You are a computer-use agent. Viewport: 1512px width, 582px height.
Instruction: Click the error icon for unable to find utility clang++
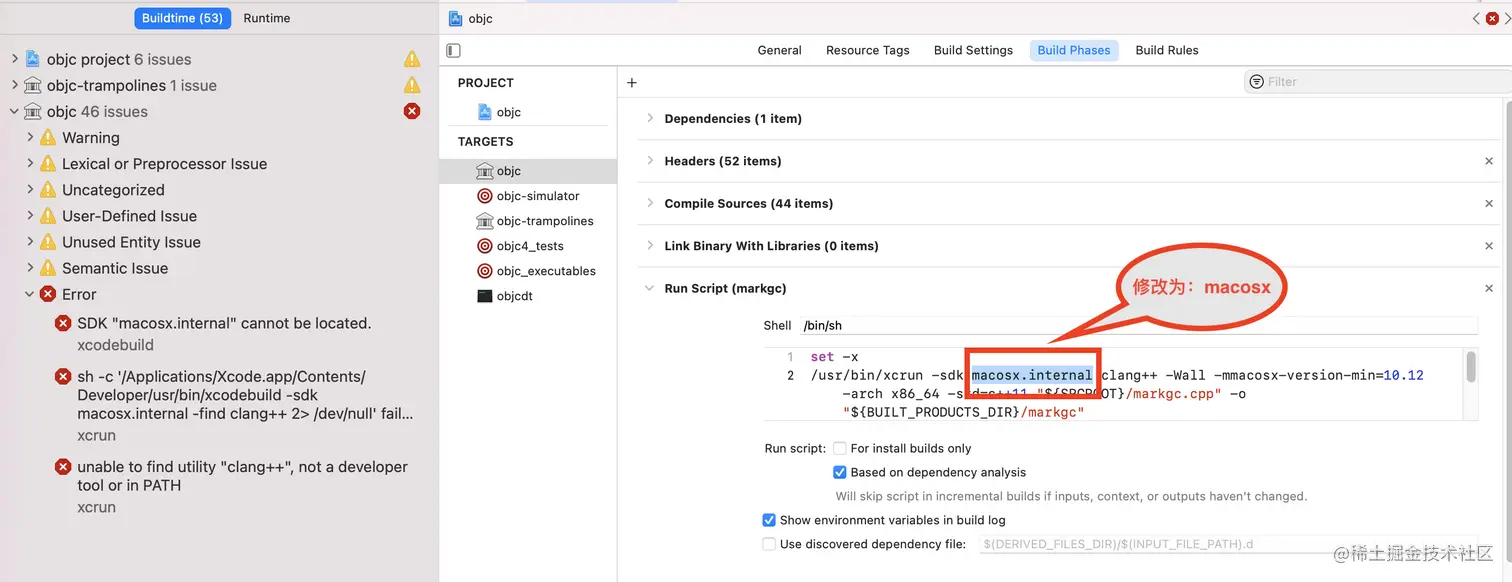[63, 466]
